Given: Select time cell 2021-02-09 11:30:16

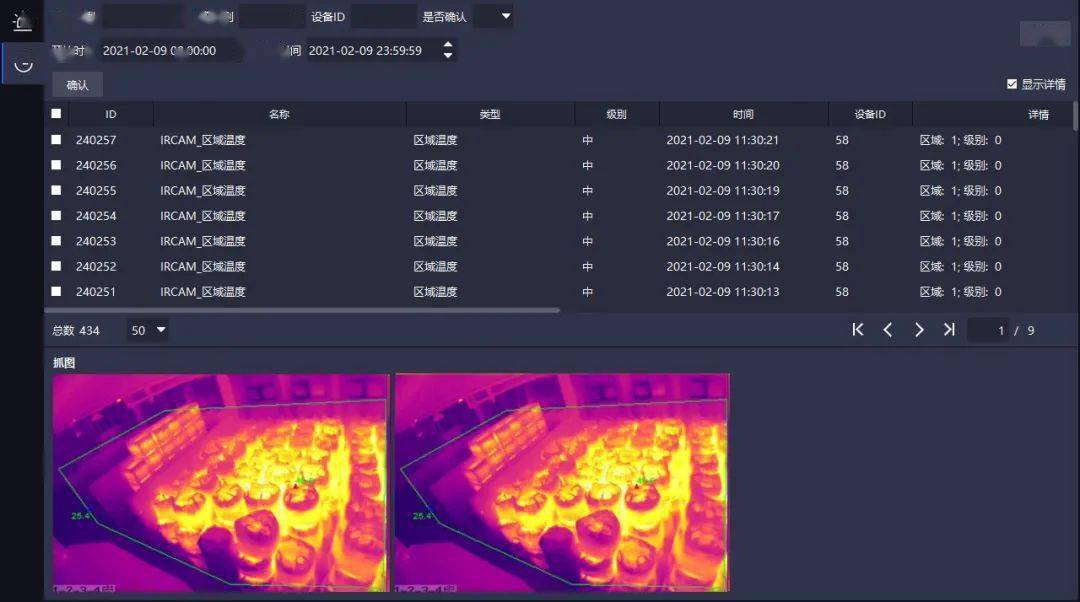Looking at the screenshot, I should (x=723, y=241).
